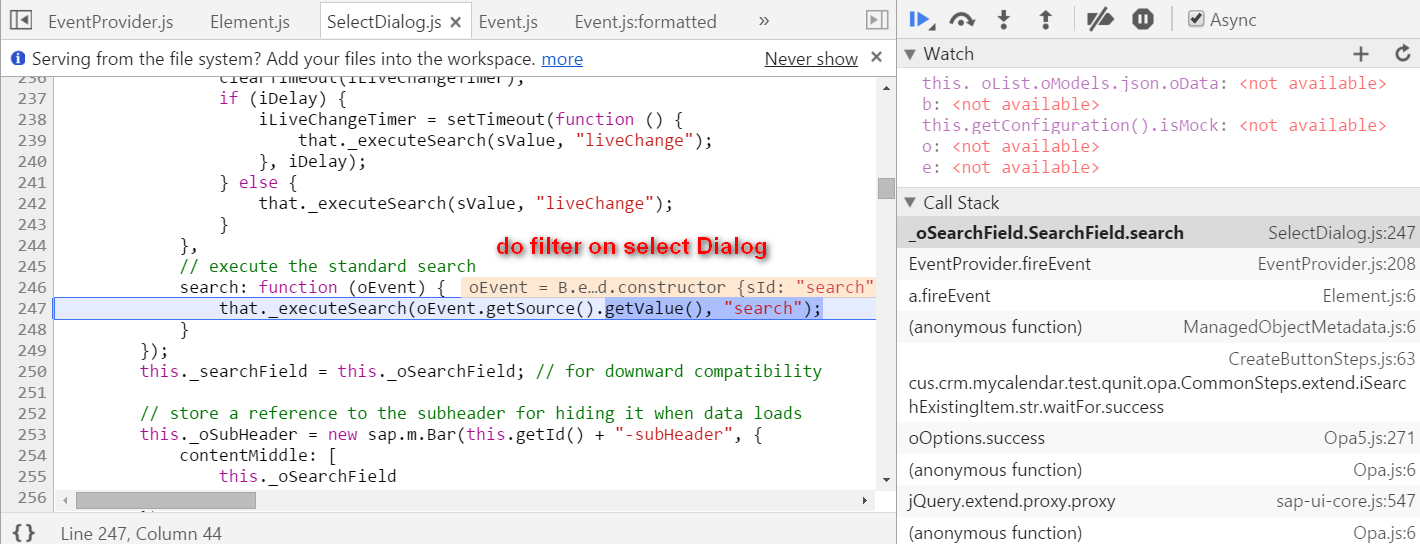This screenshot has height=544, width=1420.
Task: Select watch expression 'b: <not available>'
Action: [x=1010, y=104]
